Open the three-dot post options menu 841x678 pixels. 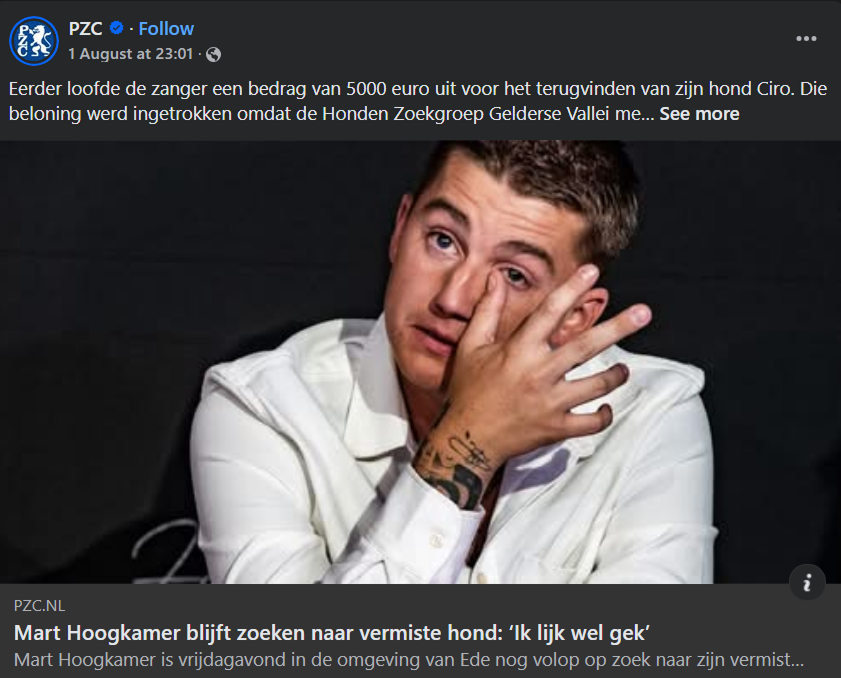tap(806, 39)
